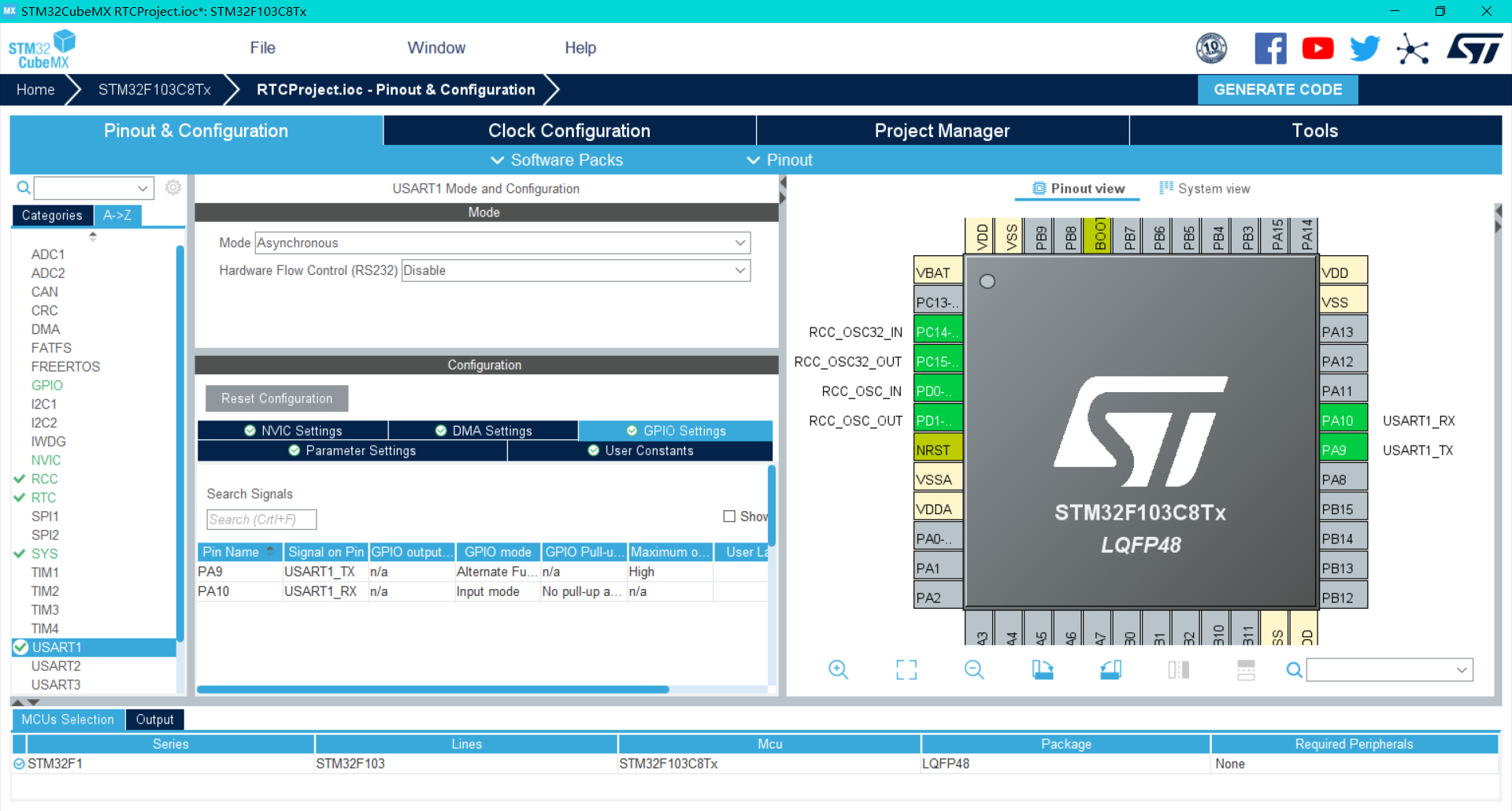This screenshot has height=811, width=1512.
Task: Type in the Search Signals field
Action: 261,520
